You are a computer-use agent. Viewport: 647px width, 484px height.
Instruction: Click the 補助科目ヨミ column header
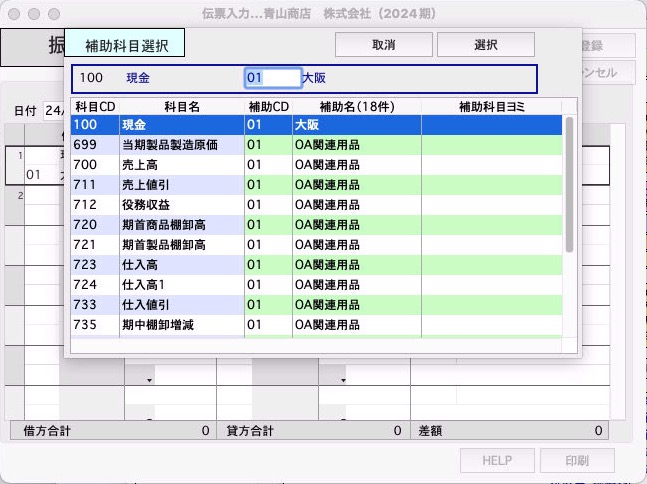[492, 106]
